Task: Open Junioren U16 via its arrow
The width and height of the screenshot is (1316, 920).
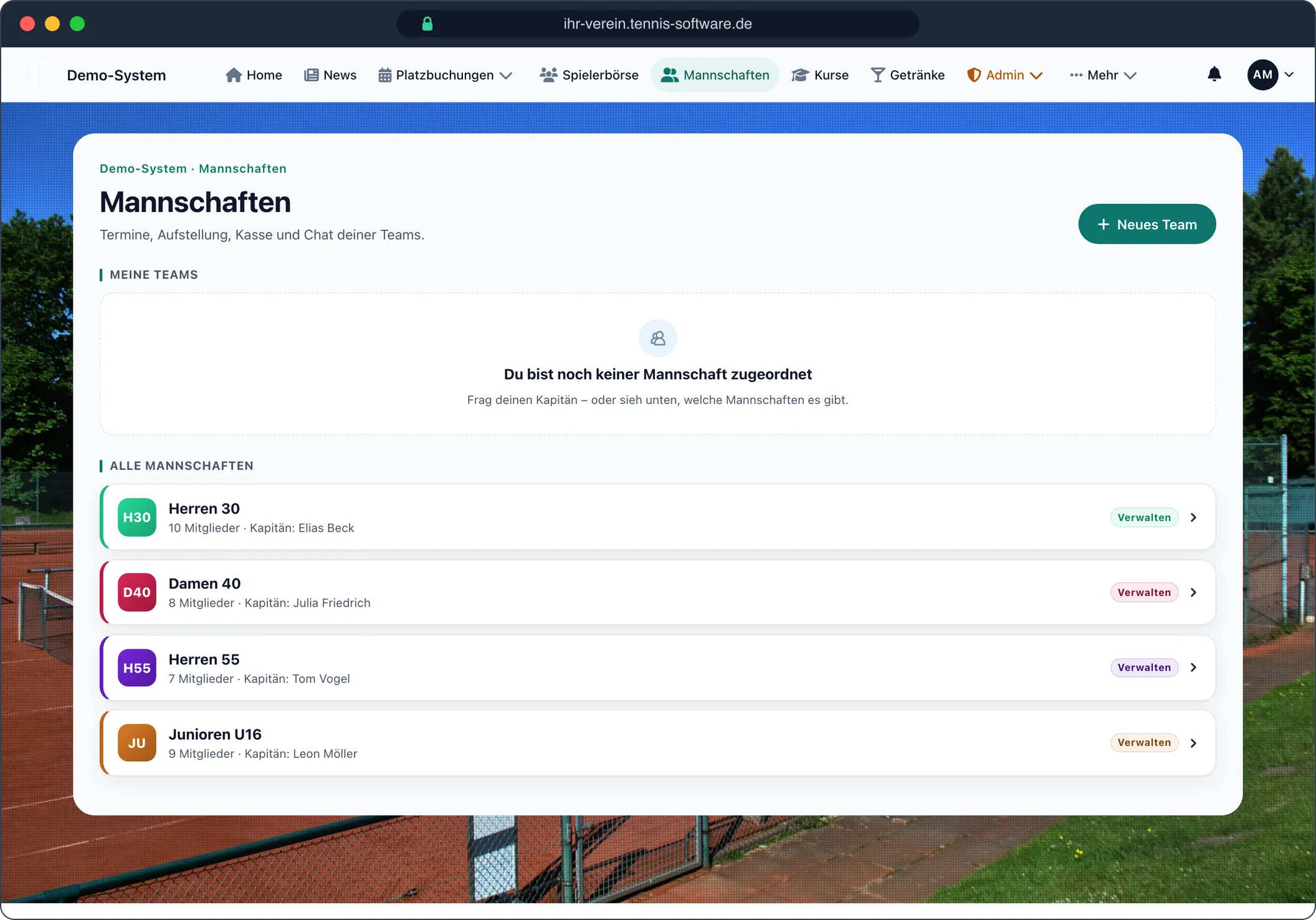Action: 1193,743
